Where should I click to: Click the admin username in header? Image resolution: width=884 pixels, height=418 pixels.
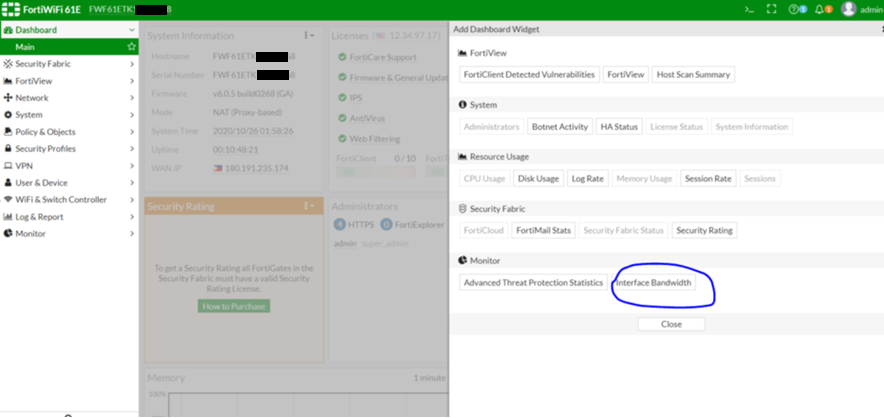(870, 10)
